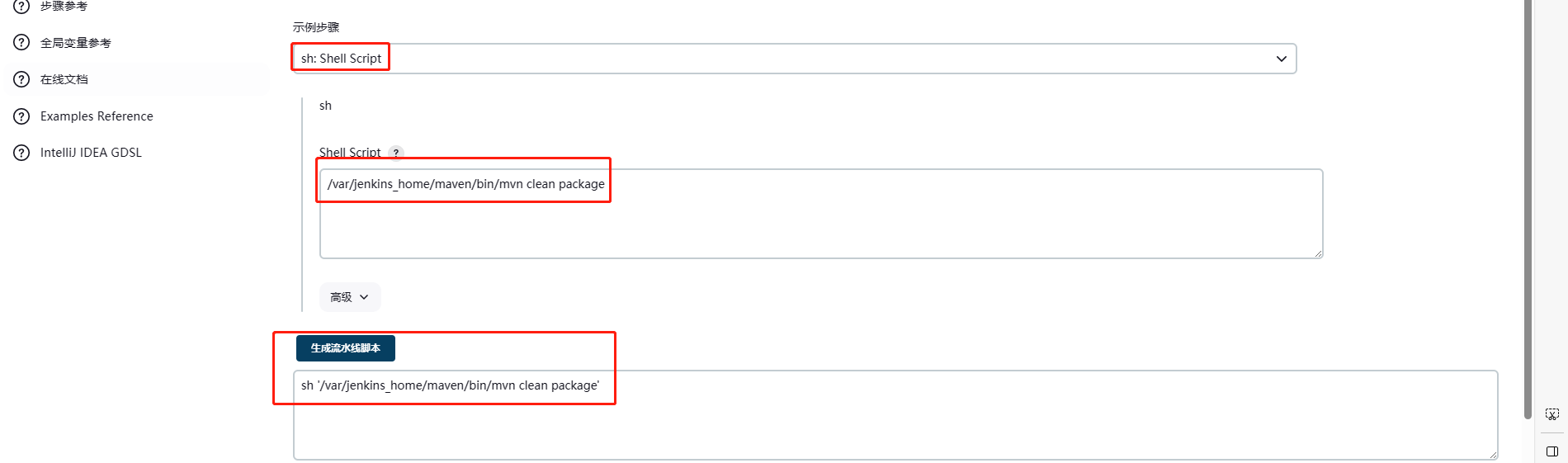The height and width of the screenshot is (463, 1568).
Task: Open the Examples Reference link
Action: 97,116
